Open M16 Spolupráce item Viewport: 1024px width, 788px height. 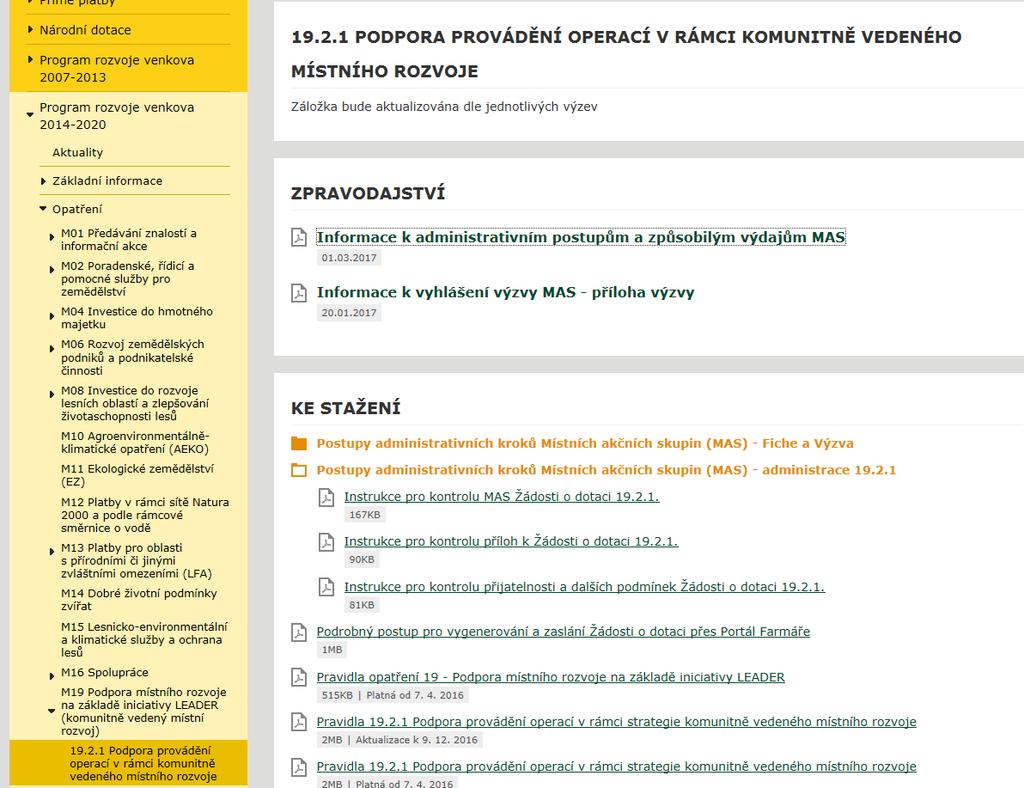(104, 672)
